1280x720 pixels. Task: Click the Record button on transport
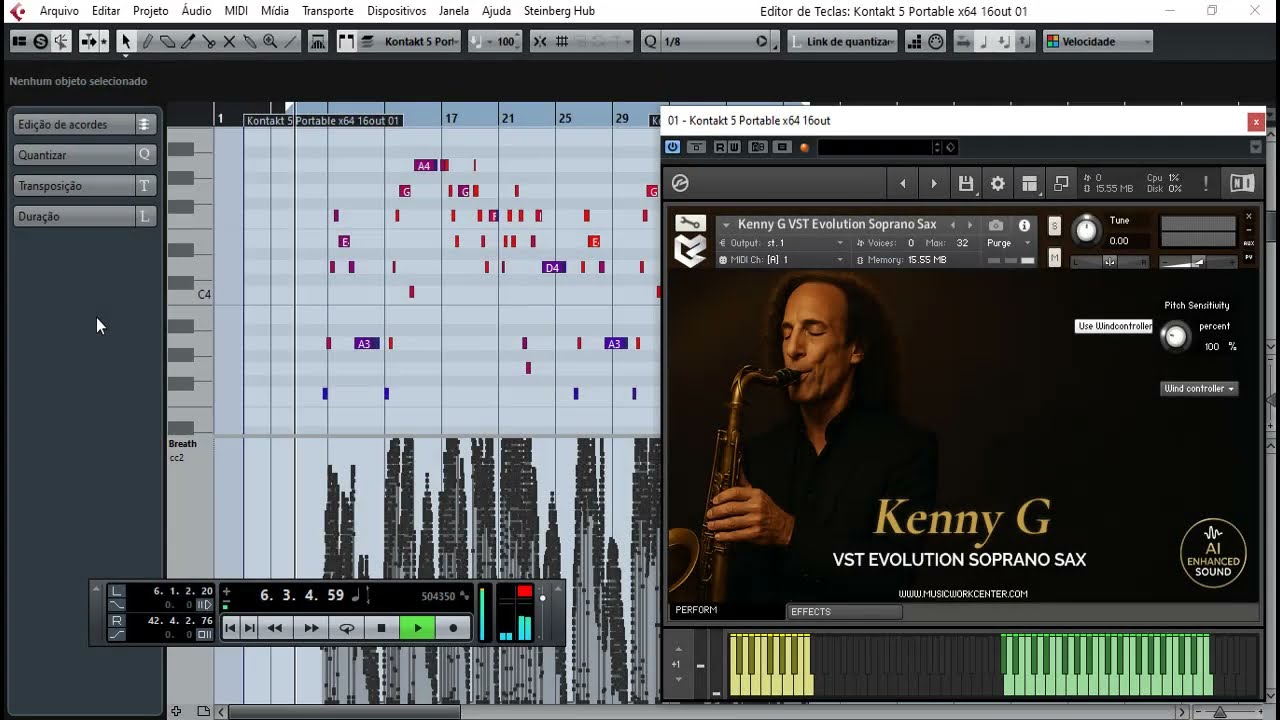(453, 628)
